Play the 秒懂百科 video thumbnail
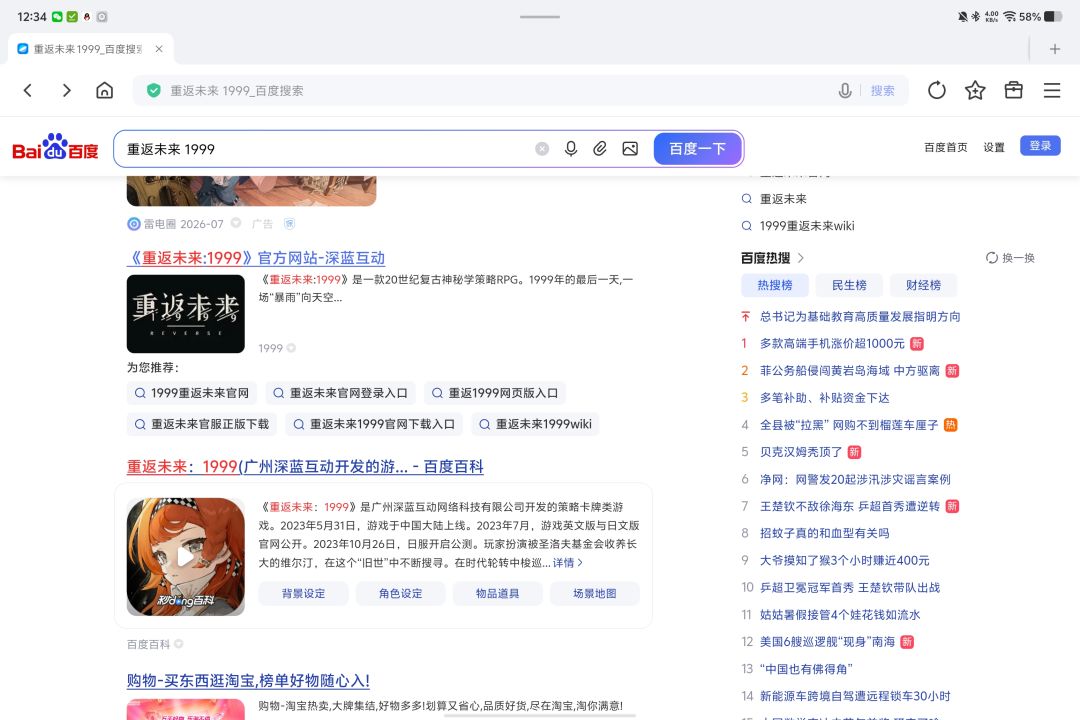 pos(185,557)
